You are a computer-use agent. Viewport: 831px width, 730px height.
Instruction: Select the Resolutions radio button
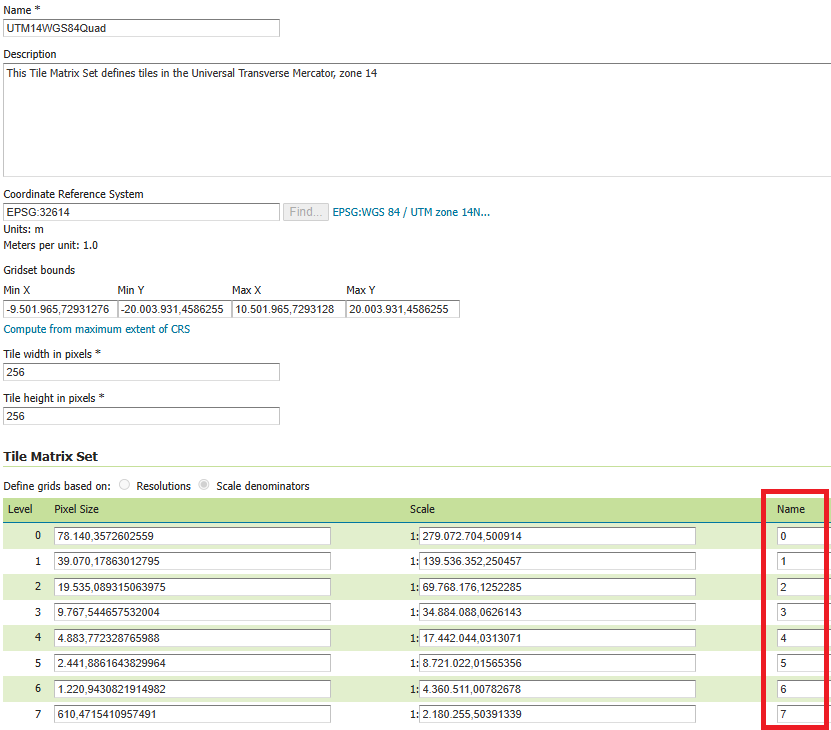[125, 486]
